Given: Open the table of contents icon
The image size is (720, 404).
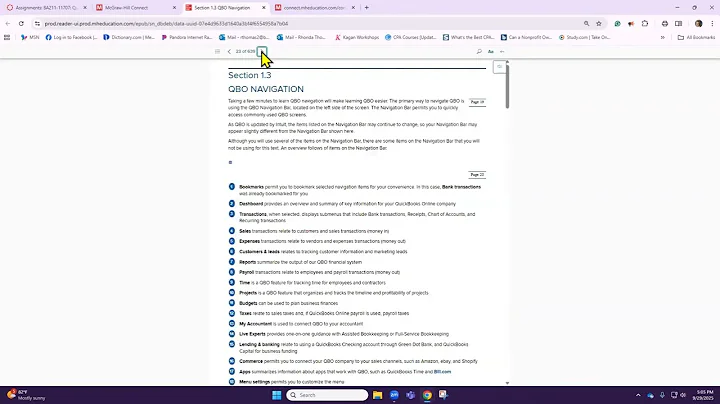Looking at the screenshot, I should [217, 51].
